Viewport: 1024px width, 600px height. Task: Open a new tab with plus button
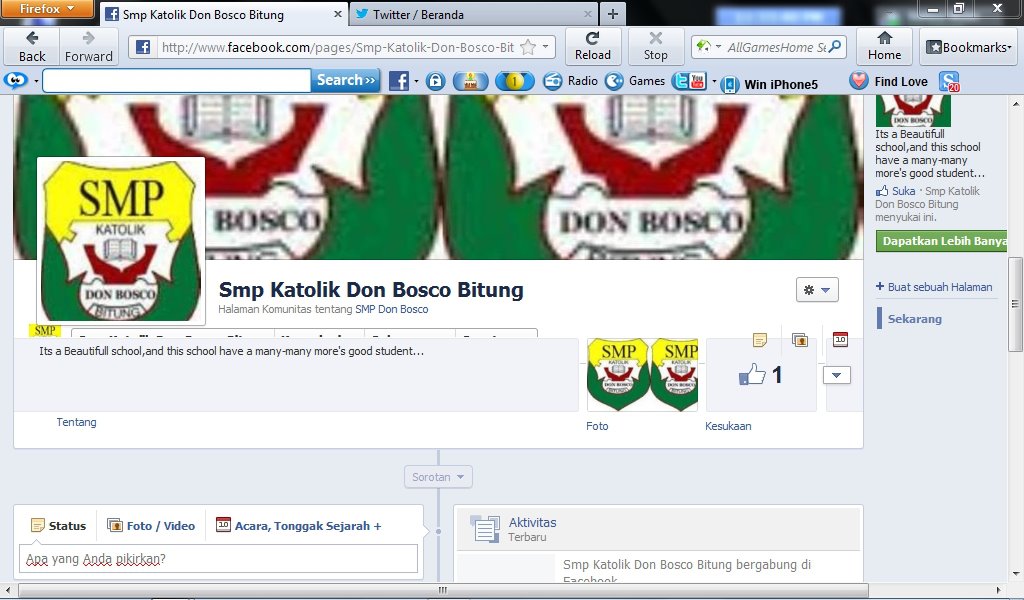[613, 14]
